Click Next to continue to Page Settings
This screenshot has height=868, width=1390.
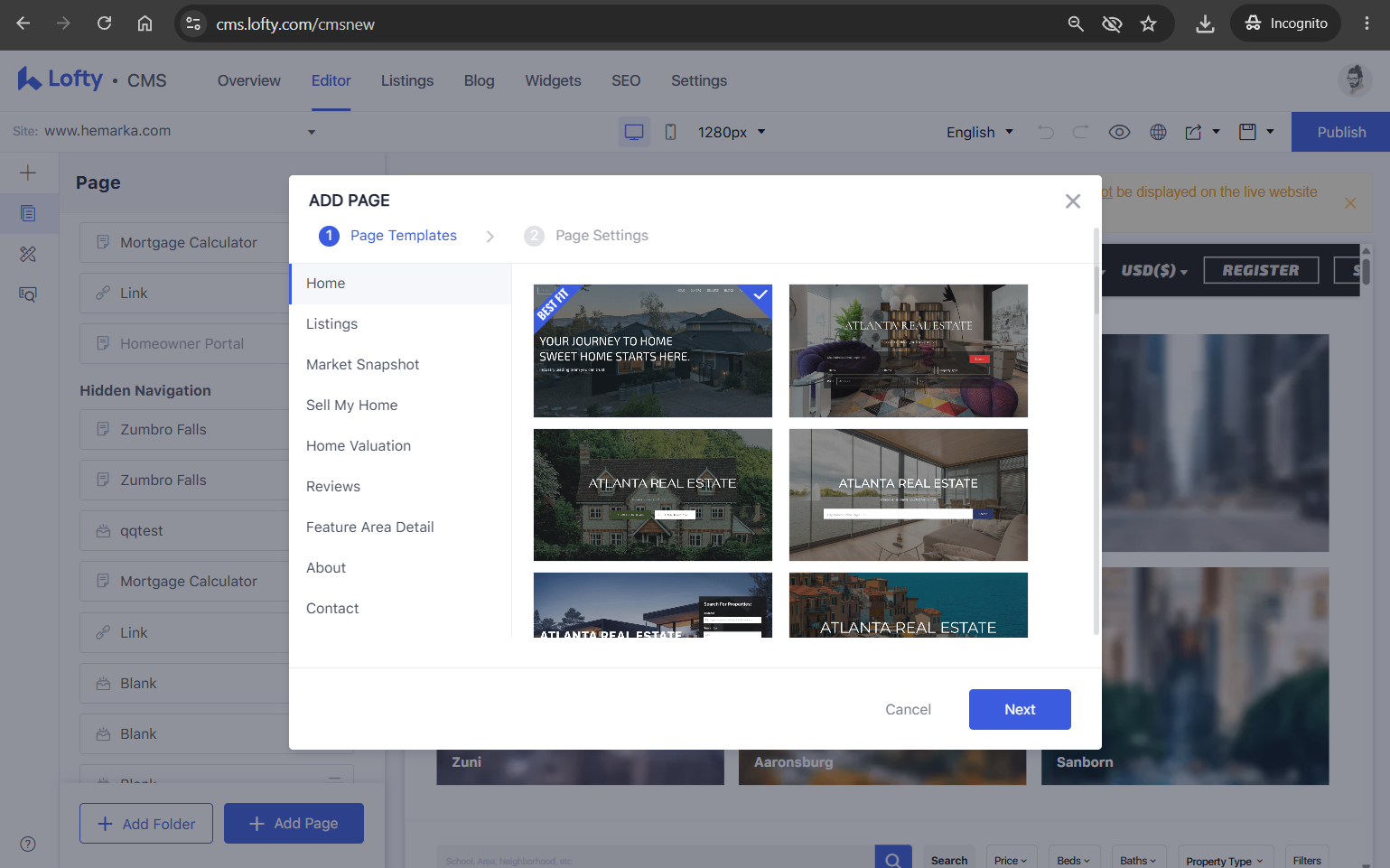pos(1020,710)
